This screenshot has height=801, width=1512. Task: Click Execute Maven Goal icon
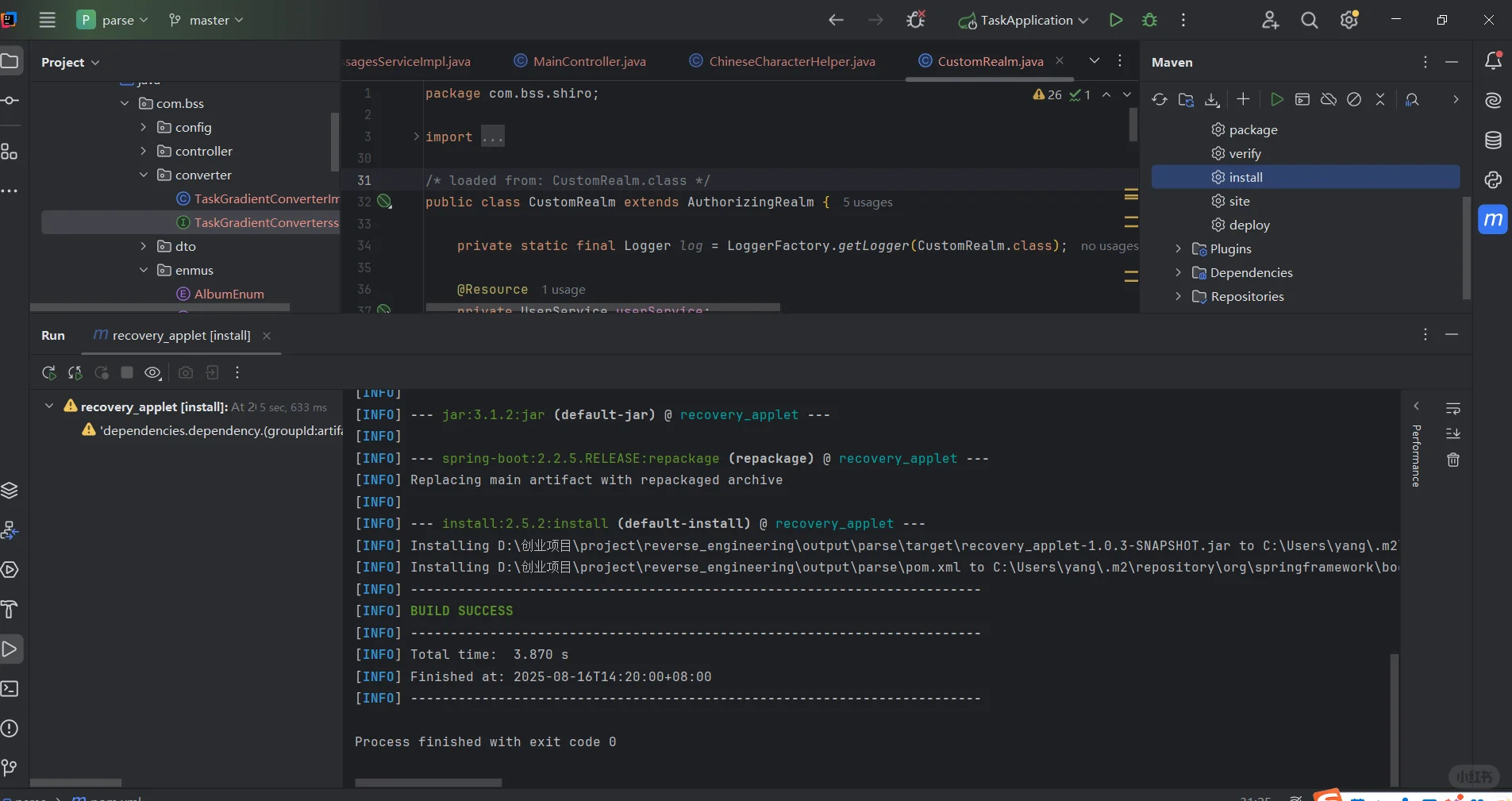tap(1302, 99)
